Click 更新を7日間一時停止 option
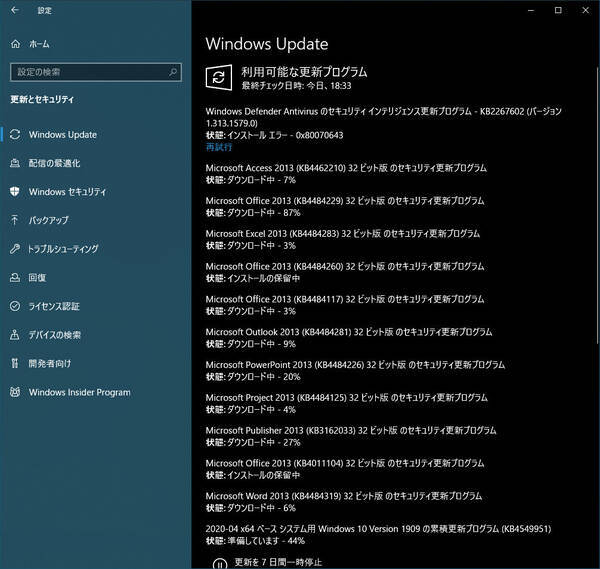The height and width of the screenshot is (569, 600). (278, 562)
